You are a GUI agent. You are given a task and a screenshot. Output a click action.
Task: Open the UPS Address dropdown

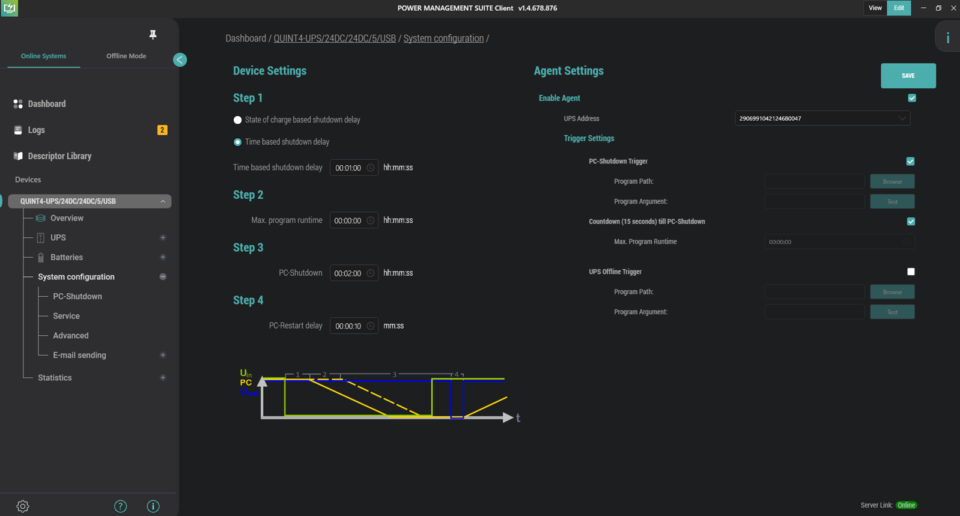pyautogui.click(x=822, y=118)
